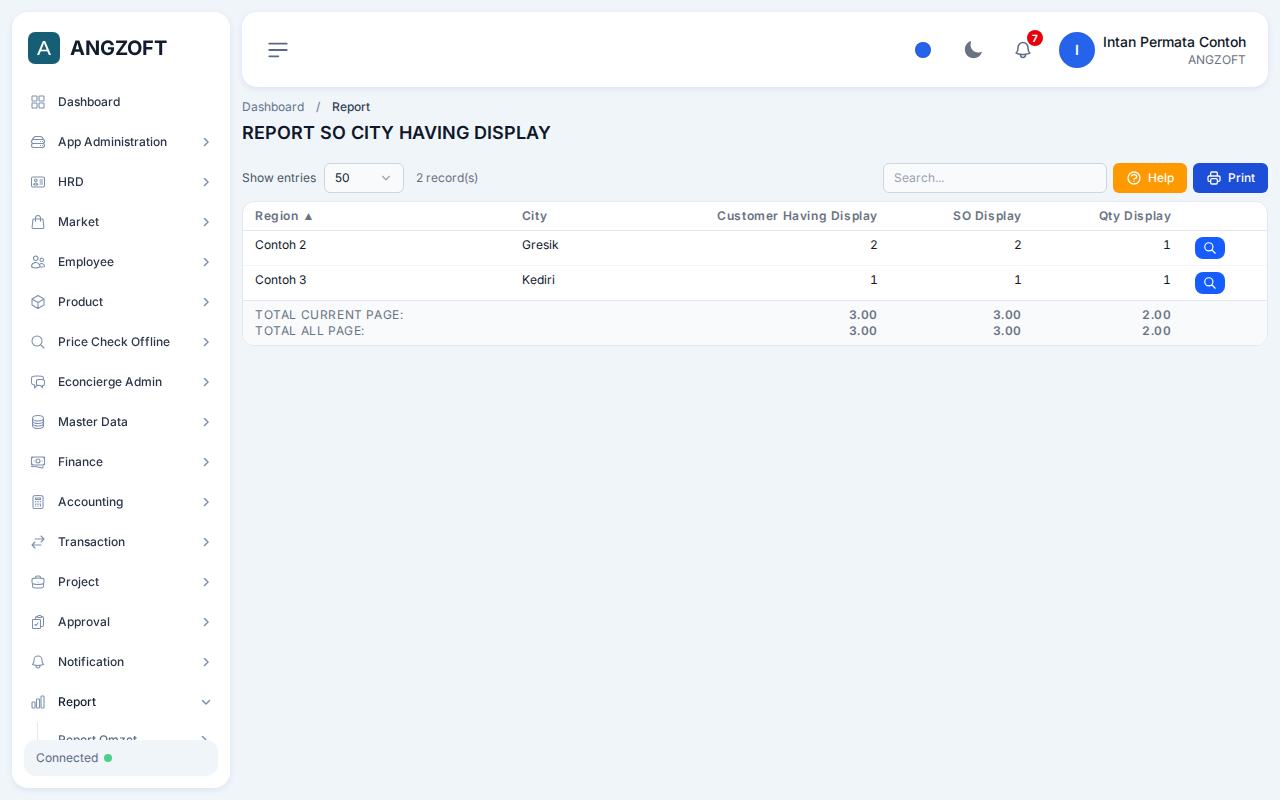The height and width of the screenshot is (800, 1280).
Task: Open the notifications bell
Action: tap(1023, 50)
